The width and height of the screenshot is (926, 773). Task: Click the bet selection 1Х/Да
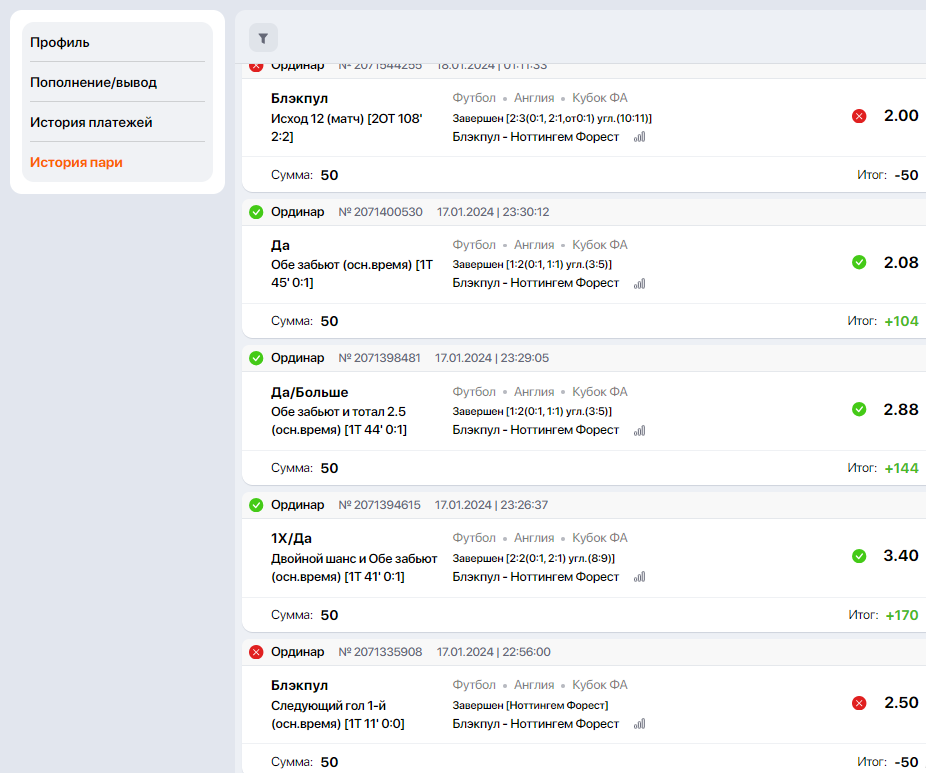pyautogui.click(x=291, y=539)
